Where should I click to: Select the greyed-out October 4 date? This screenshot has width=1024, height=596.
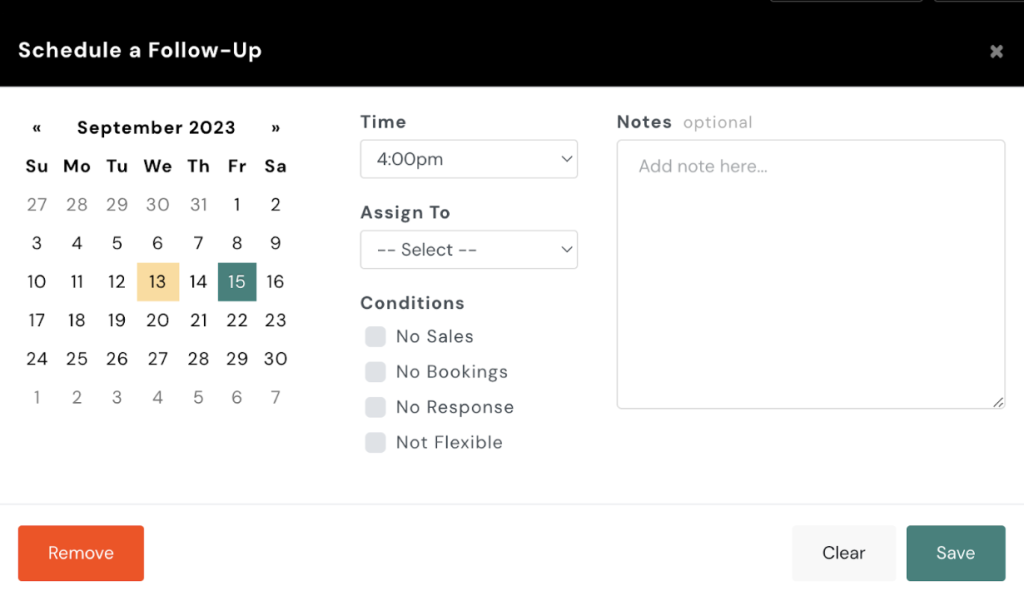coord(157,398)
